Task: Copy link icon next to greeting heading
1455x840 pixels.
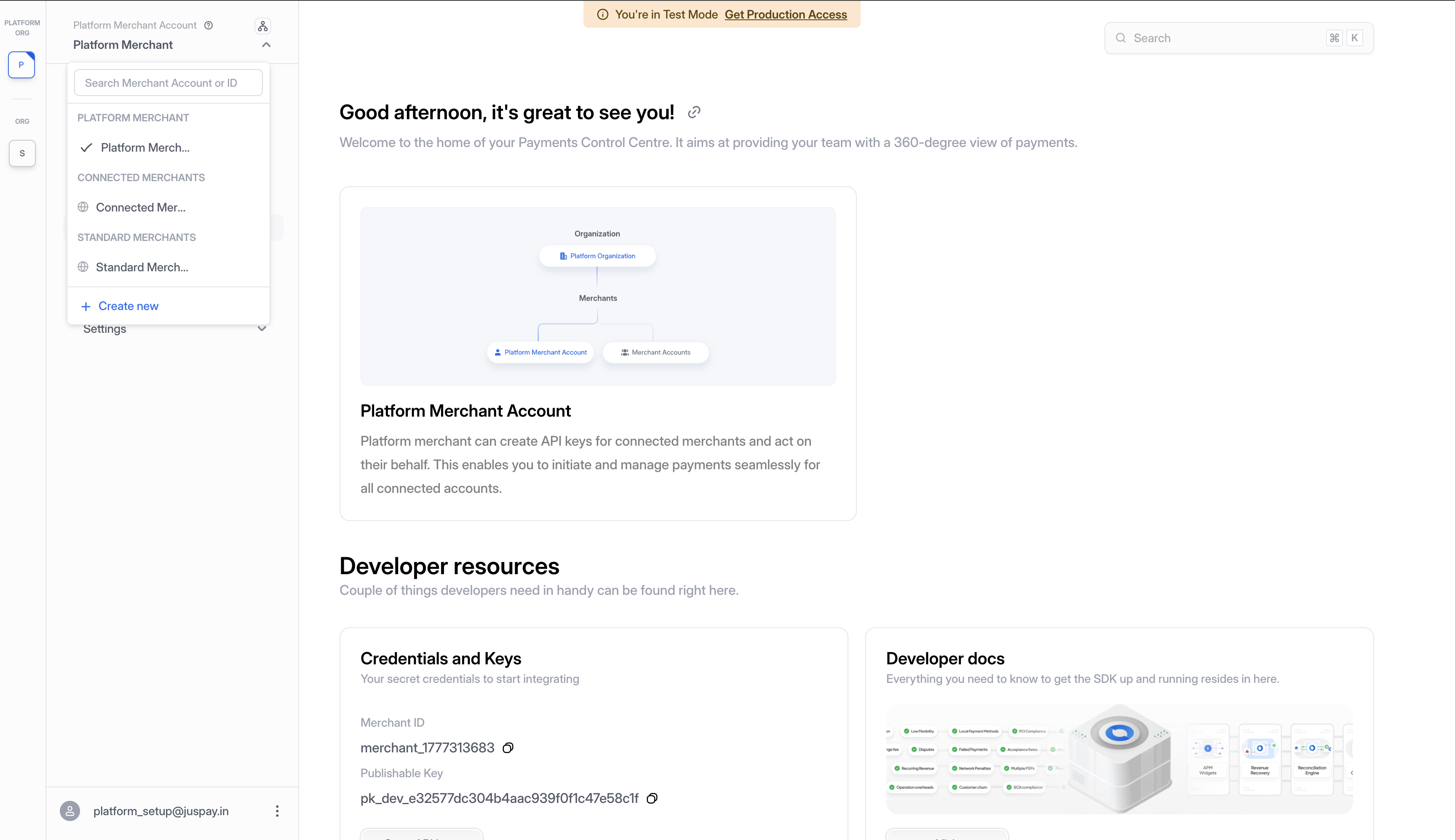Action: pyautogui.click(x=694, y=112)
